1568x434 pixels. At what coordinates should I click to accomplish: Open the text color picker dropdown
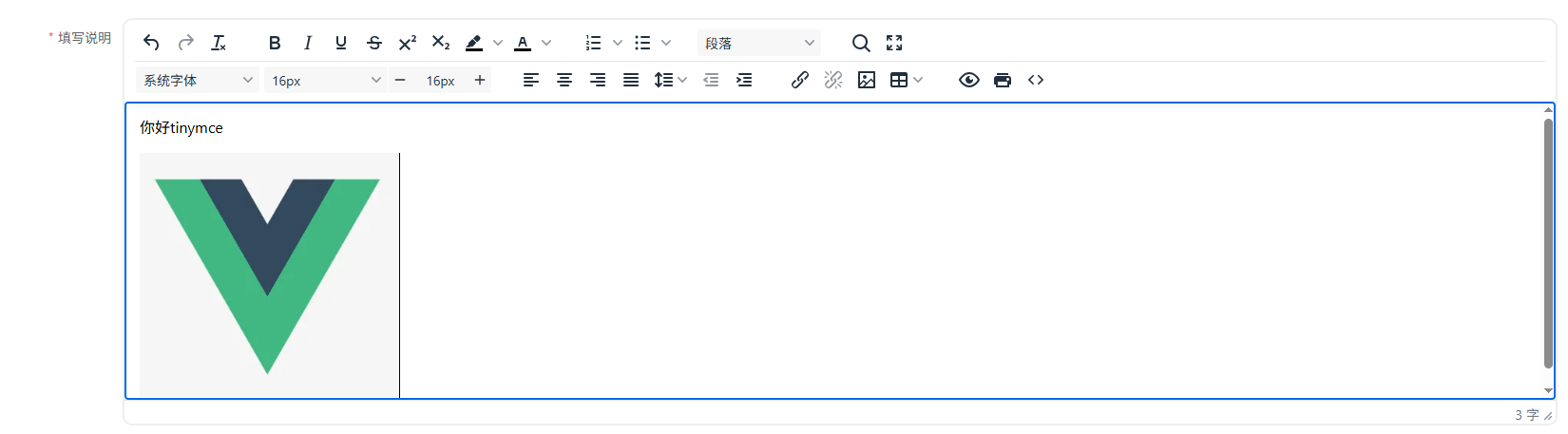pos(545,43)
